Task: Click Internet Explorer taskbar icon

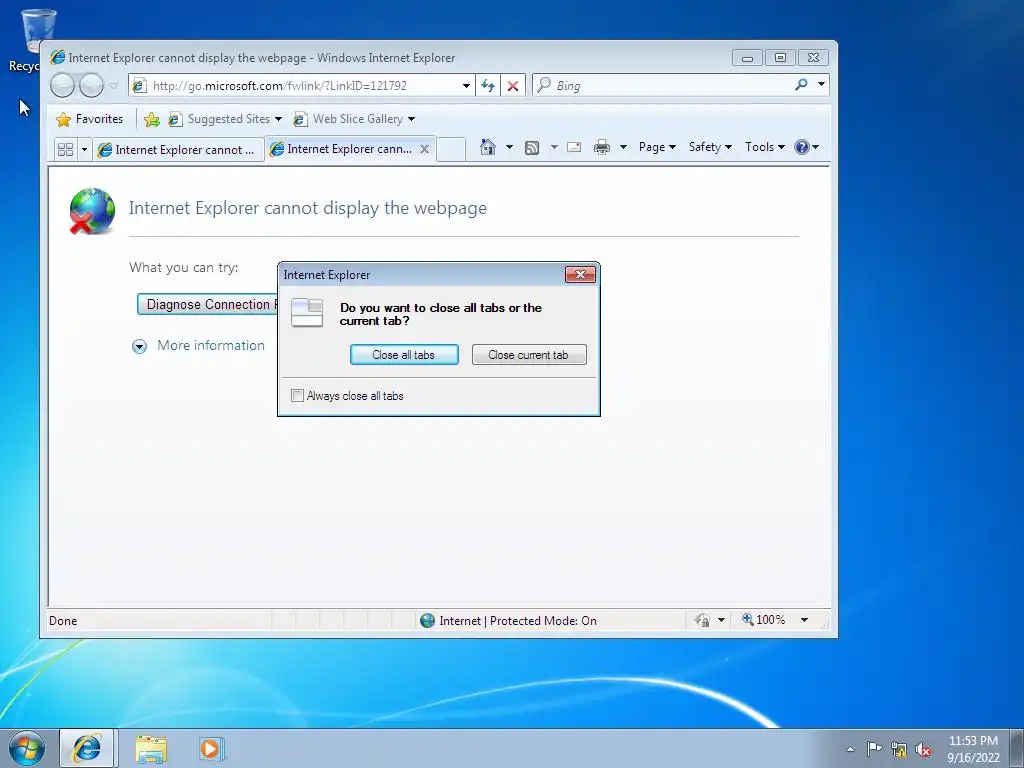Action: pos(88,748)
